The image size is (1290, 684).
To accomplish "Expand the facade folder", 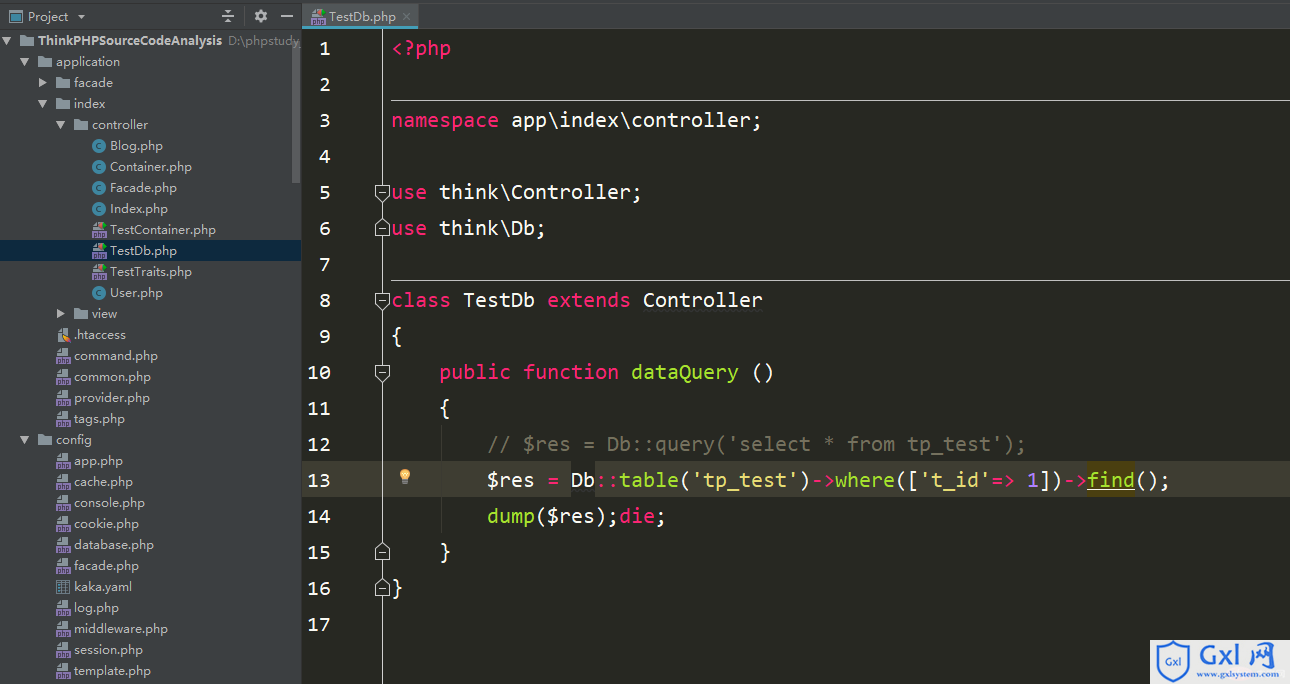I will point(43,83).
